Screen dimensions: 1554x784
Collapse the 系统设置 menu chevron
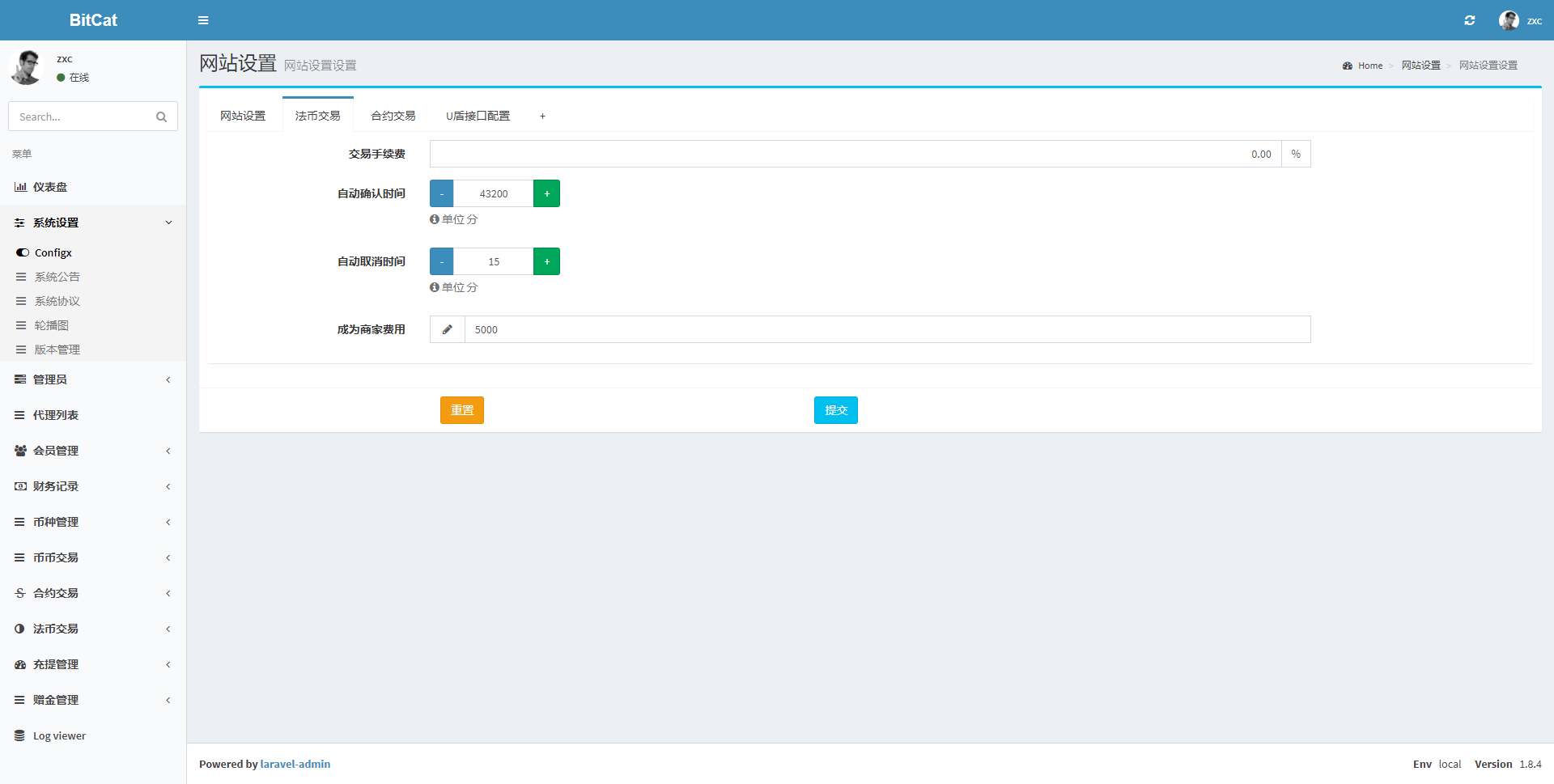point(168,222)
